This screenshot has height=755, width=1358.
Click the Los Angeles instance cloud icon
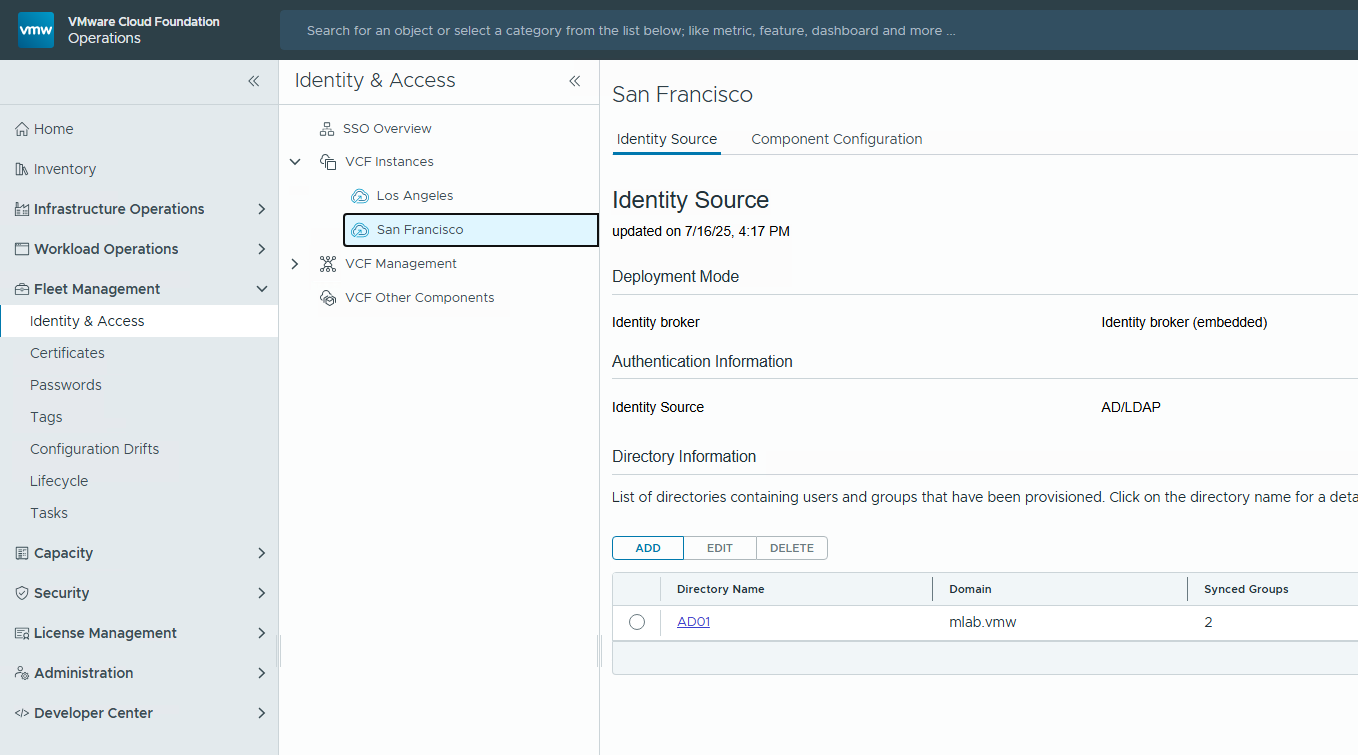tap(360, 196)
